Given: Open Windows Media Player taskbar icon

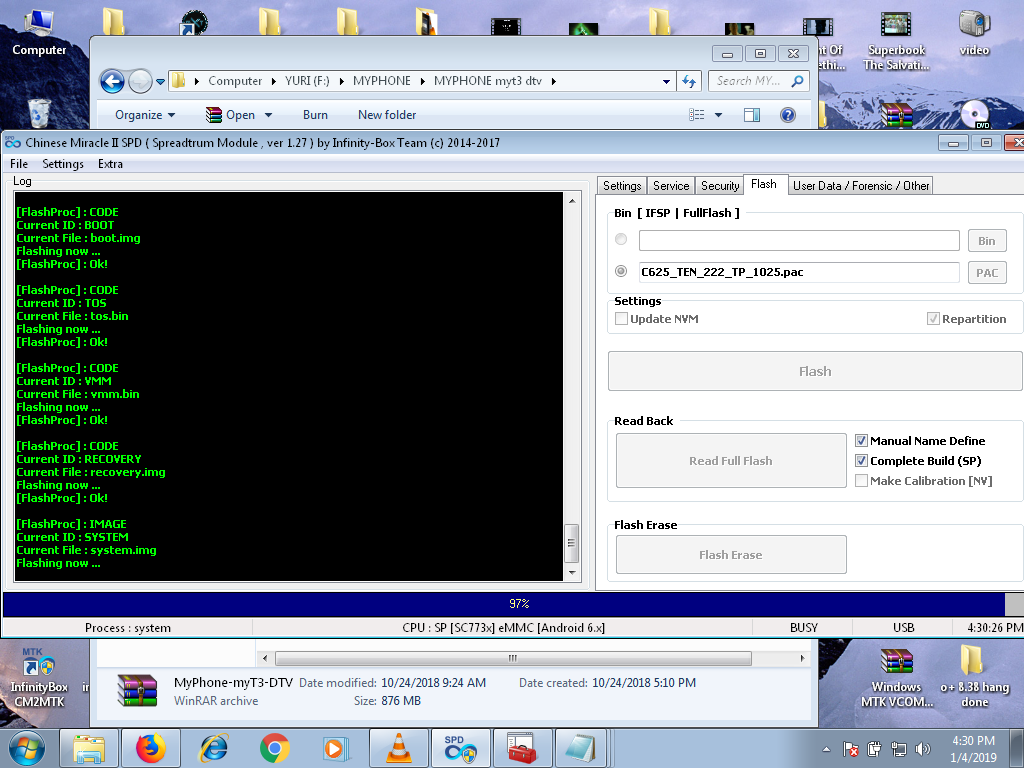Looking at the screenshot, I should pyautogui.click(x=336, y=748).
